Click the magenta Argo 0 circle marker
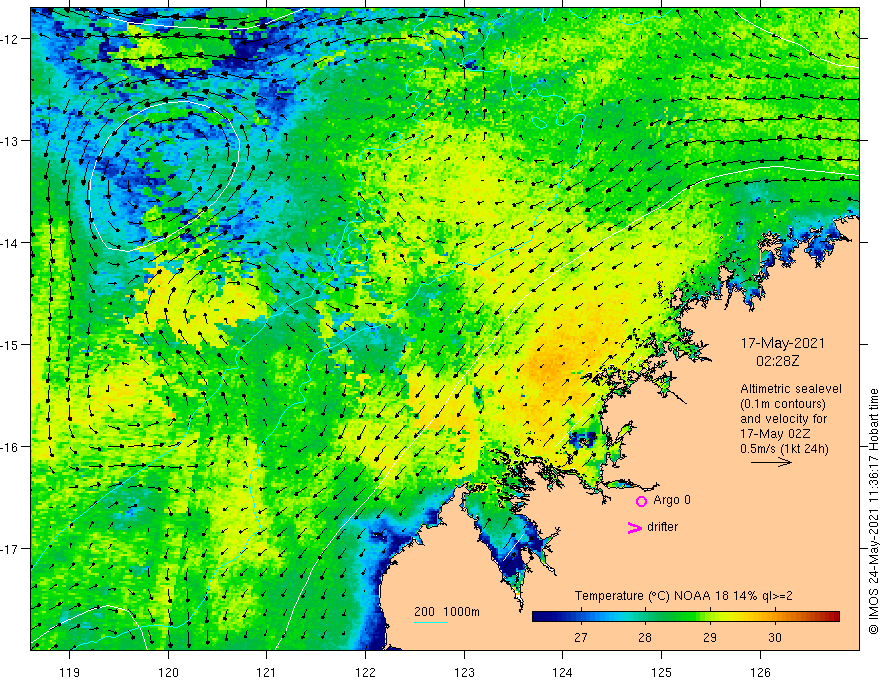The image size is (880, 680). tap(641, 501)
